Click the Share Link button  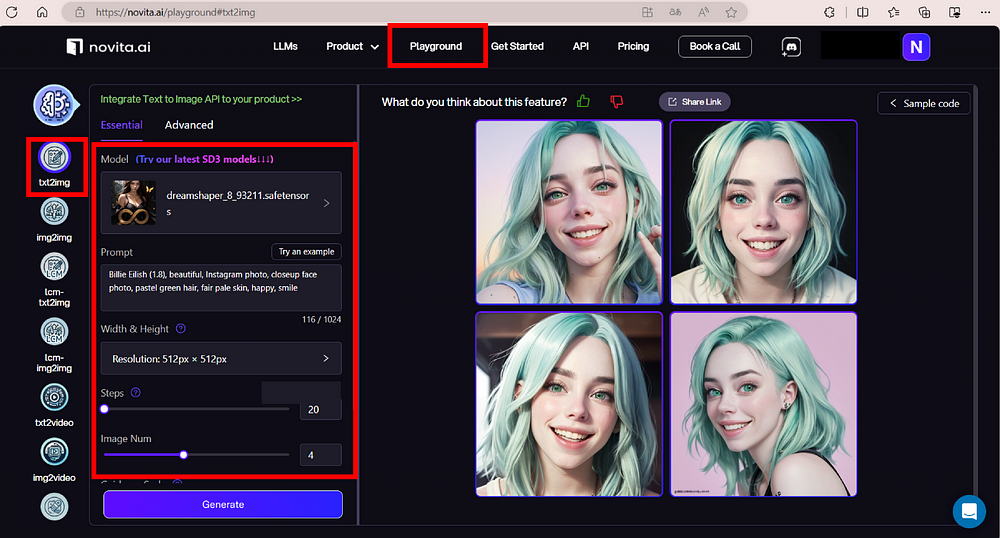(695, 102)
